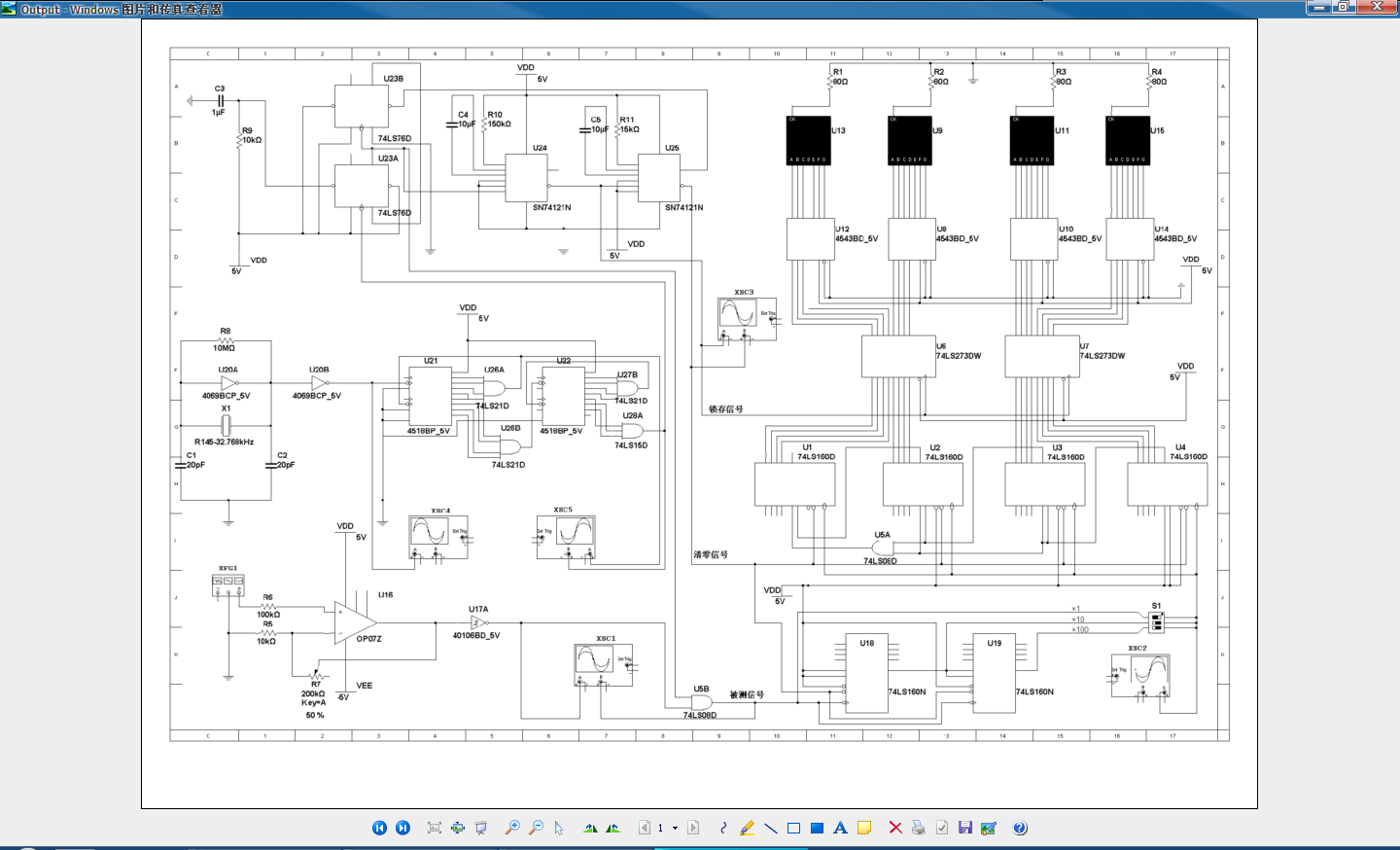Delete the image with red X
Screen dimensions: 1400x850
tap(894, 828)
